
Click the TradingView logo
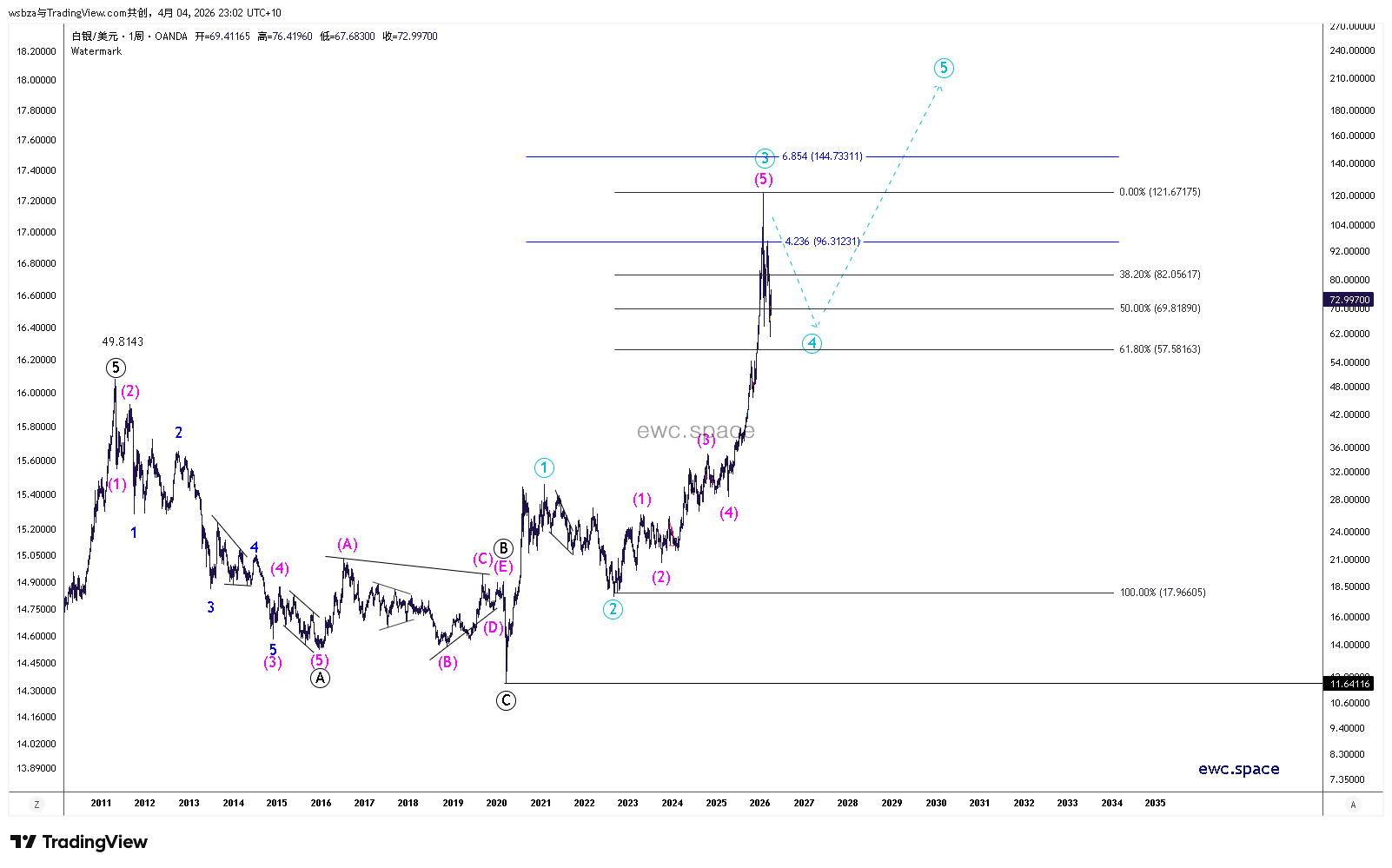[79, 842]
